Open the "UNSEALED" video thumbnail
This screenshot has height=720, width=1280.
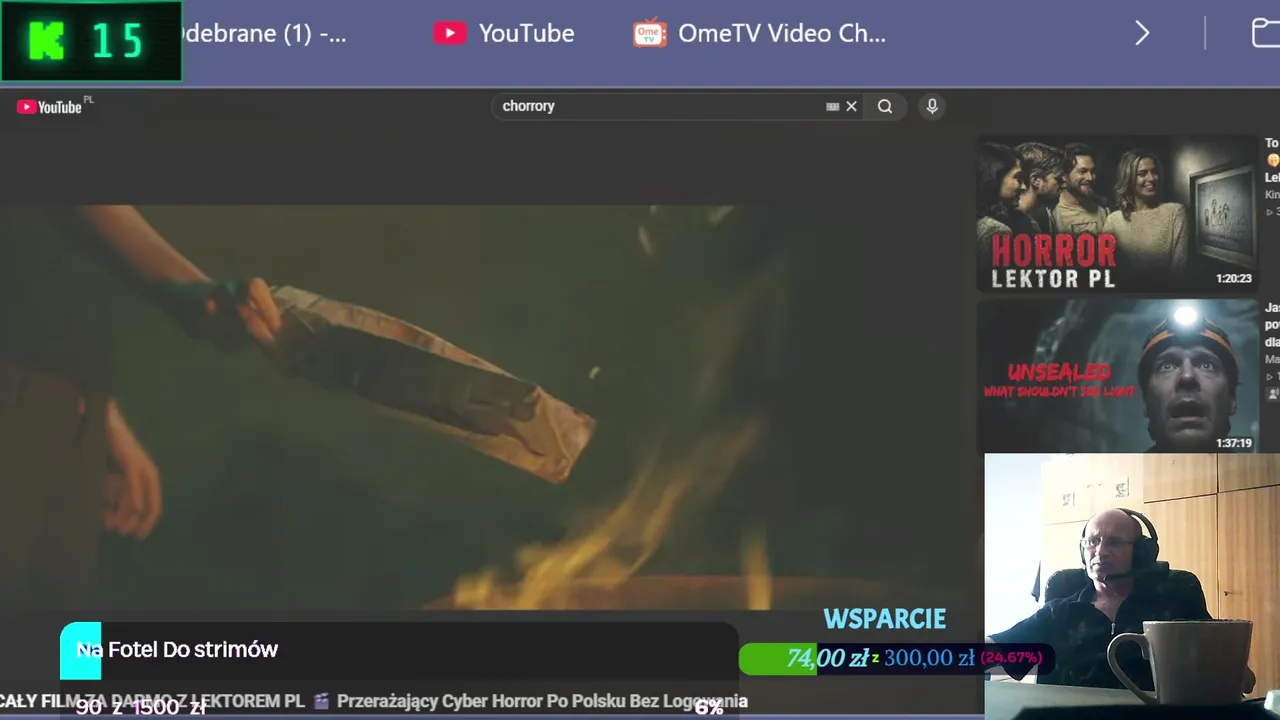click(1117, 376)
